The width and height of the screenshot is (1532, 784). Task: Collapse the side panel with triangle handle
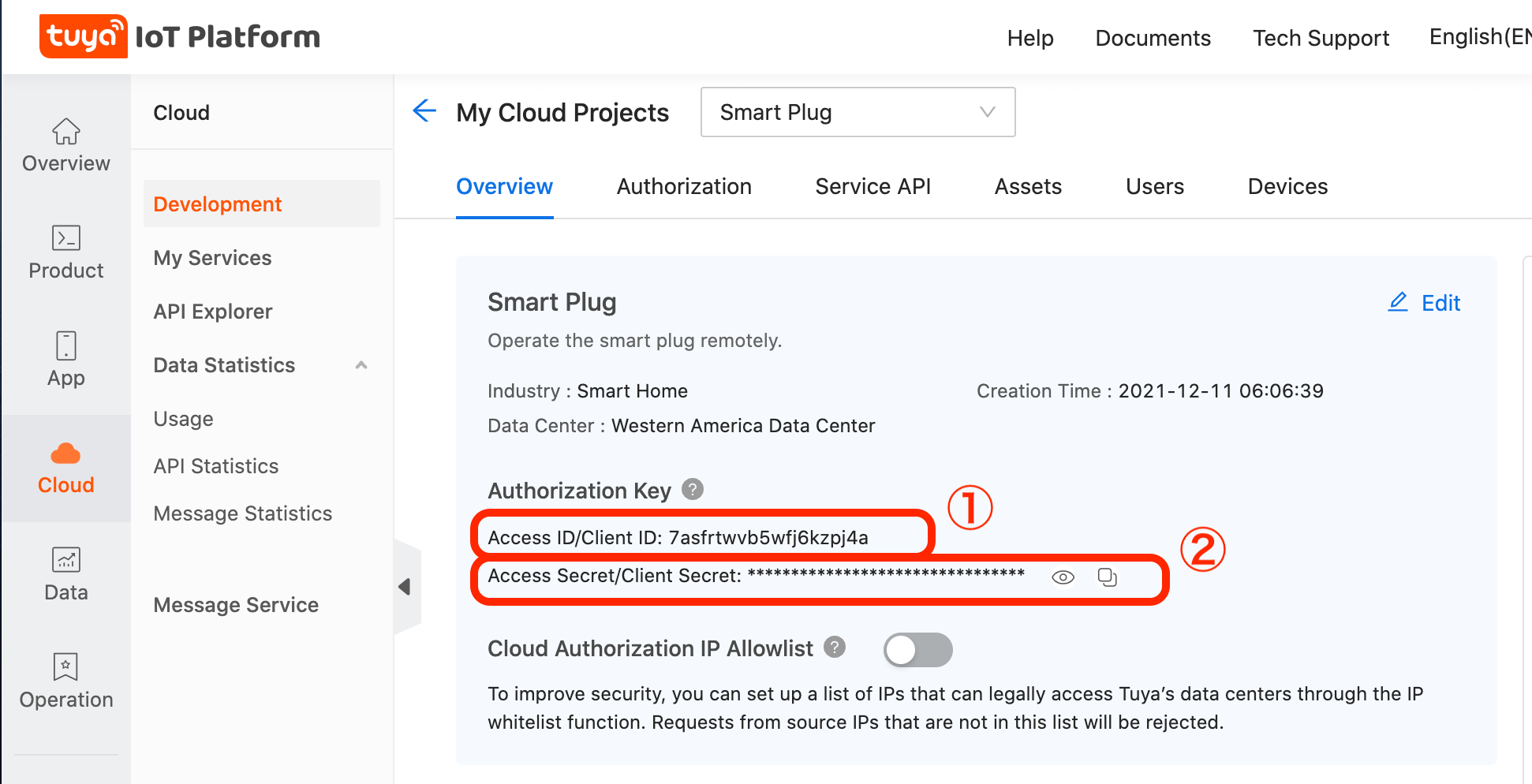(x=405, y=587)
